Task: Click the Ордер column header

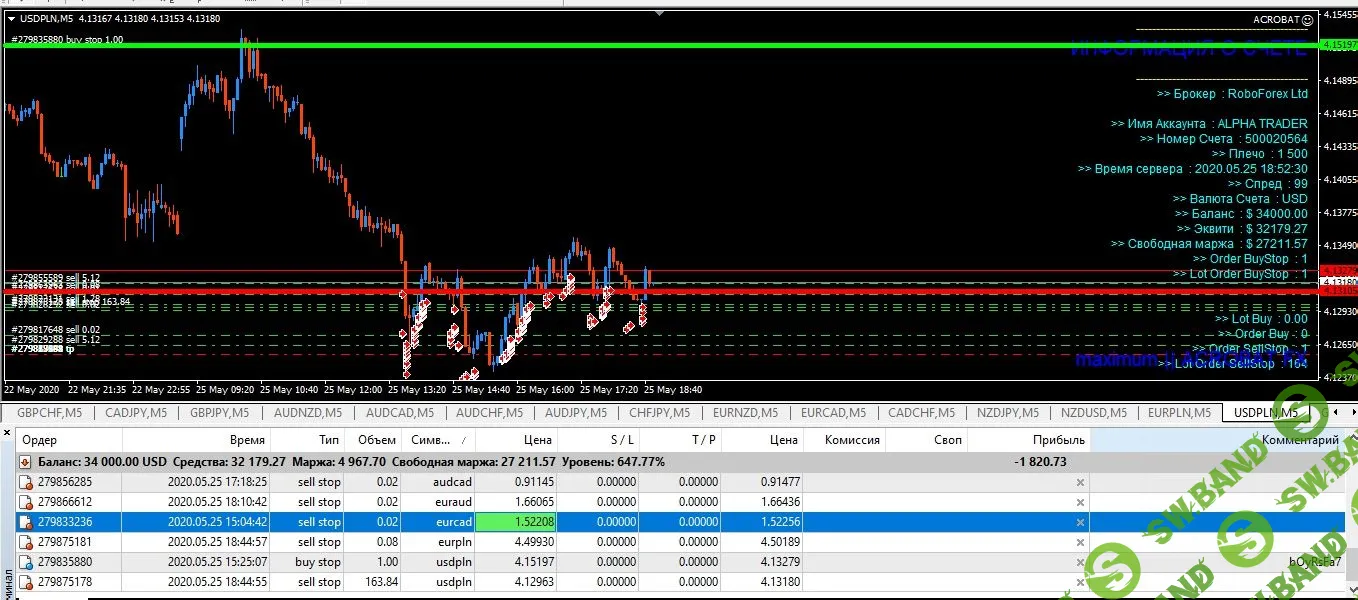Action: (x=40, y=440)
